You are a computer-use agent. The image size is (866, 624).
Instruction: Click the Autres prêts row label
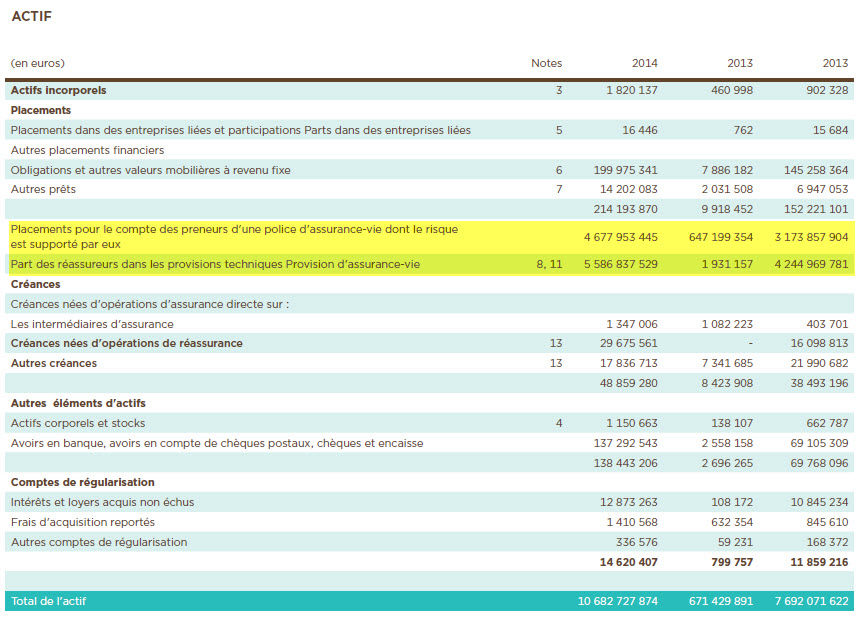tap(43, 189)
